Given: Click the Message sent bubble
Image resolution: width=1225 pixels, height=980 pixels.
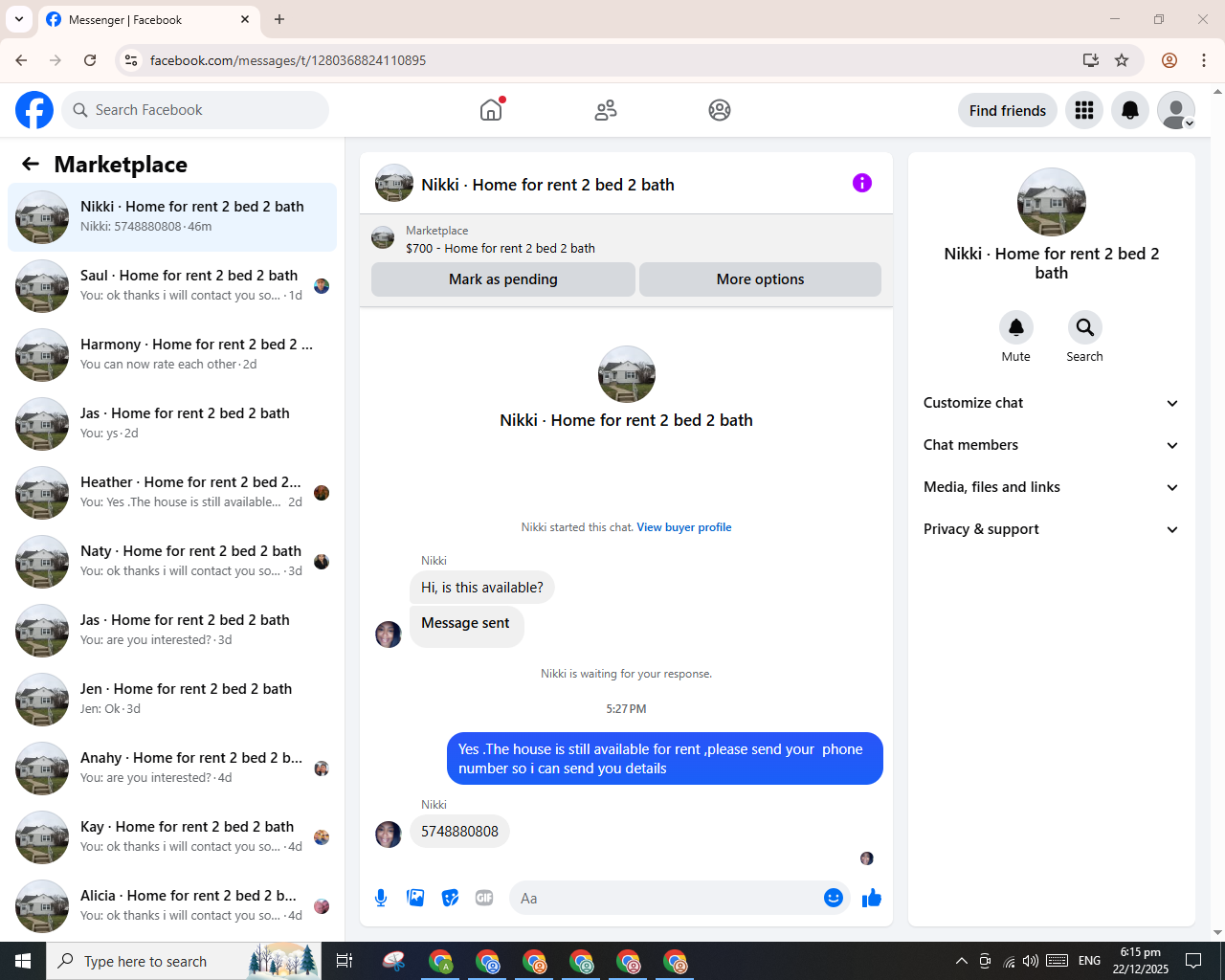Looking at the screenshot, I should pyautogui.click(x=466, y=625).
